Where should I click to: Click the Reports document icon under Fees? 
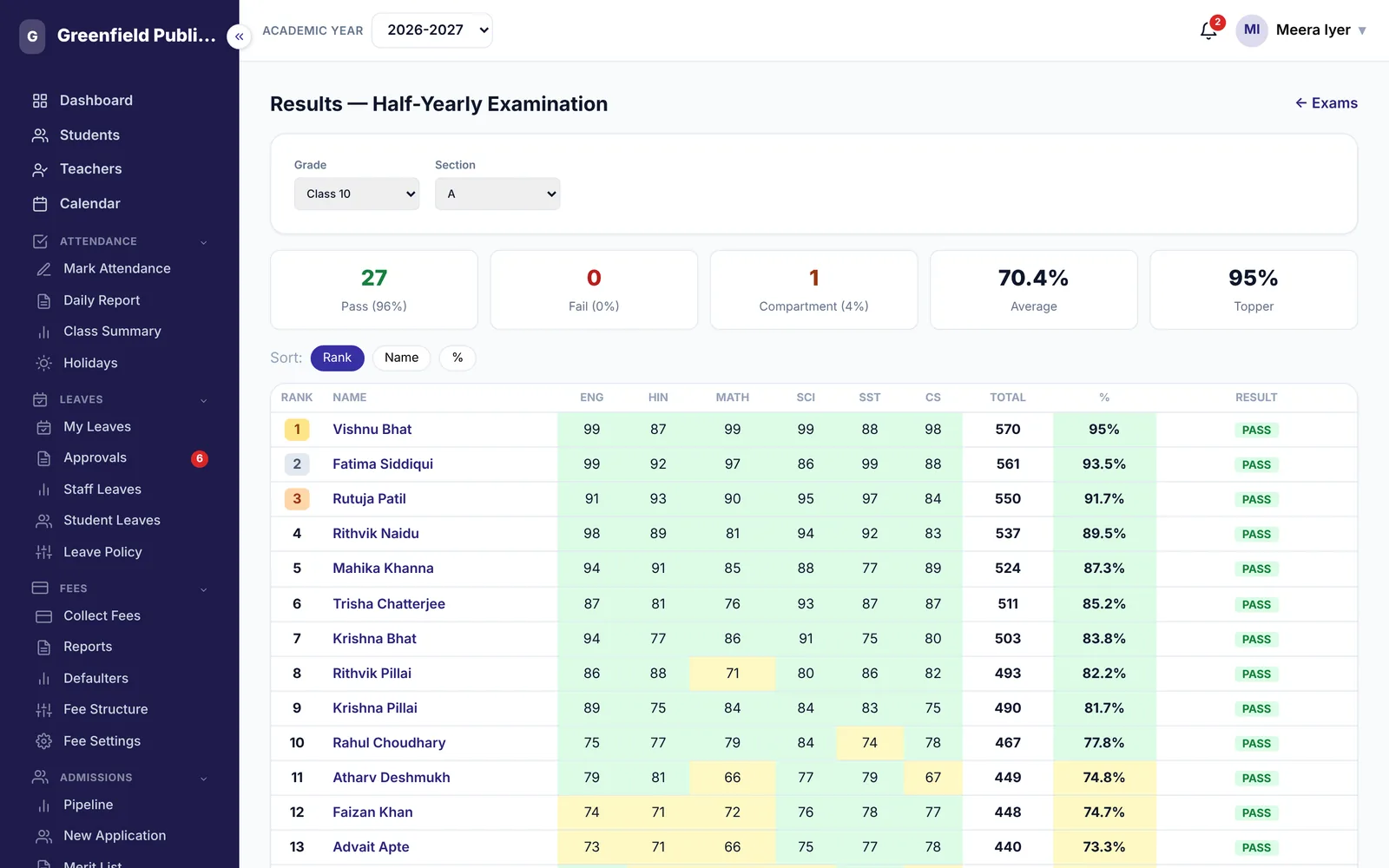pos(43,648)
